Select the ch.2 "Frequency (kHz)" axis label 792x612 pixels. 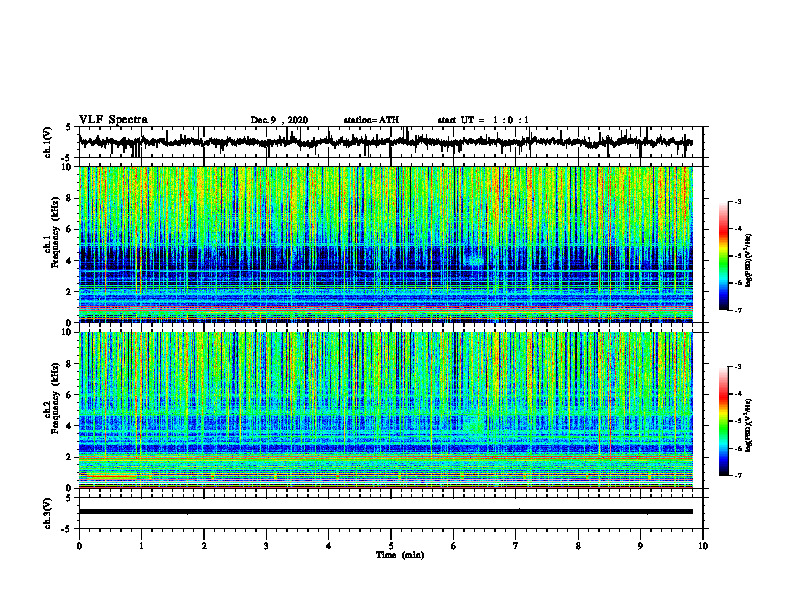(55, 398)
